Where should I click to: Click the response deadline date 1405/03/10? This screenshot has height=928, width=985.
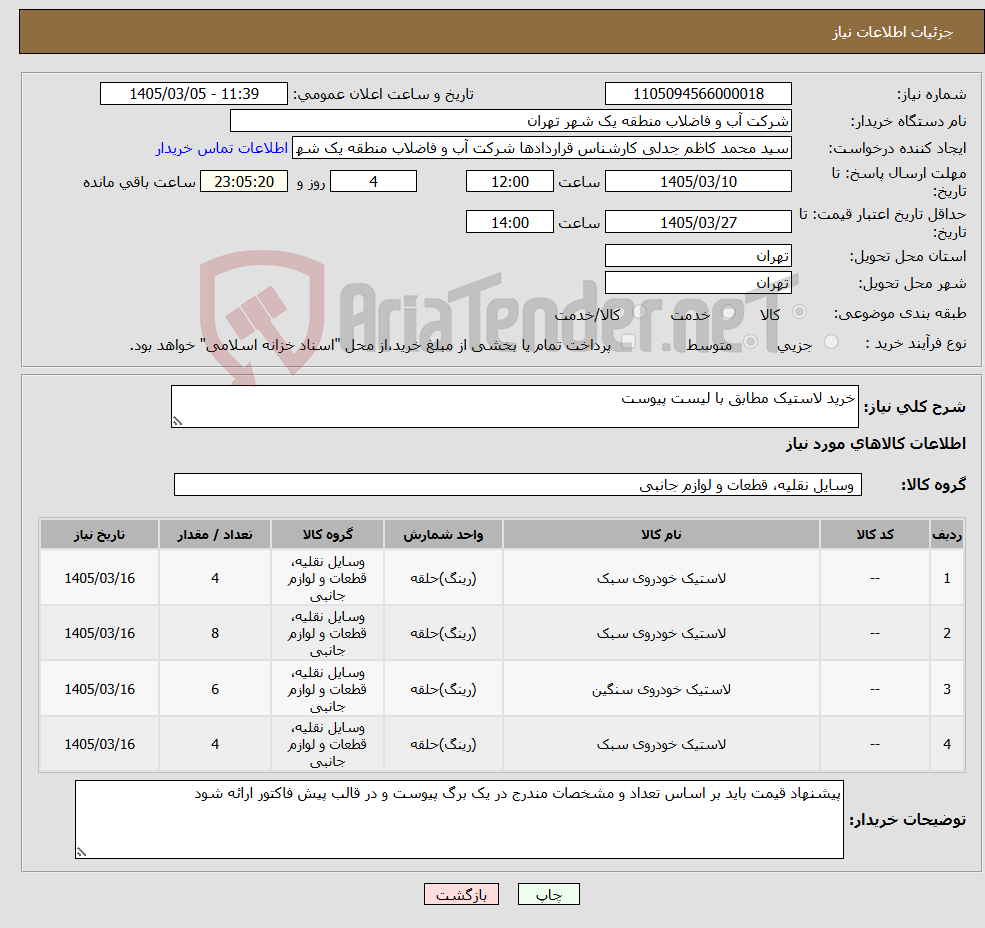[x=698, y=182]
